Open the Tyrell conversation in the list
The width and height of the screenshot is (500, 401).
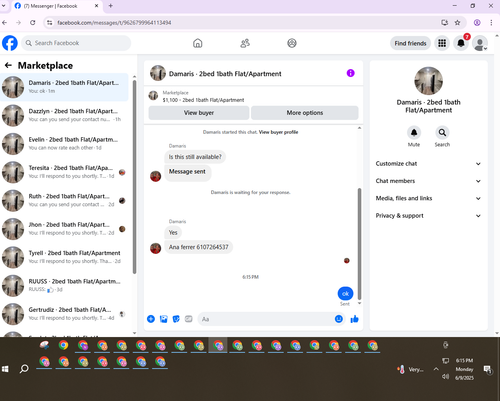(64, 257)
